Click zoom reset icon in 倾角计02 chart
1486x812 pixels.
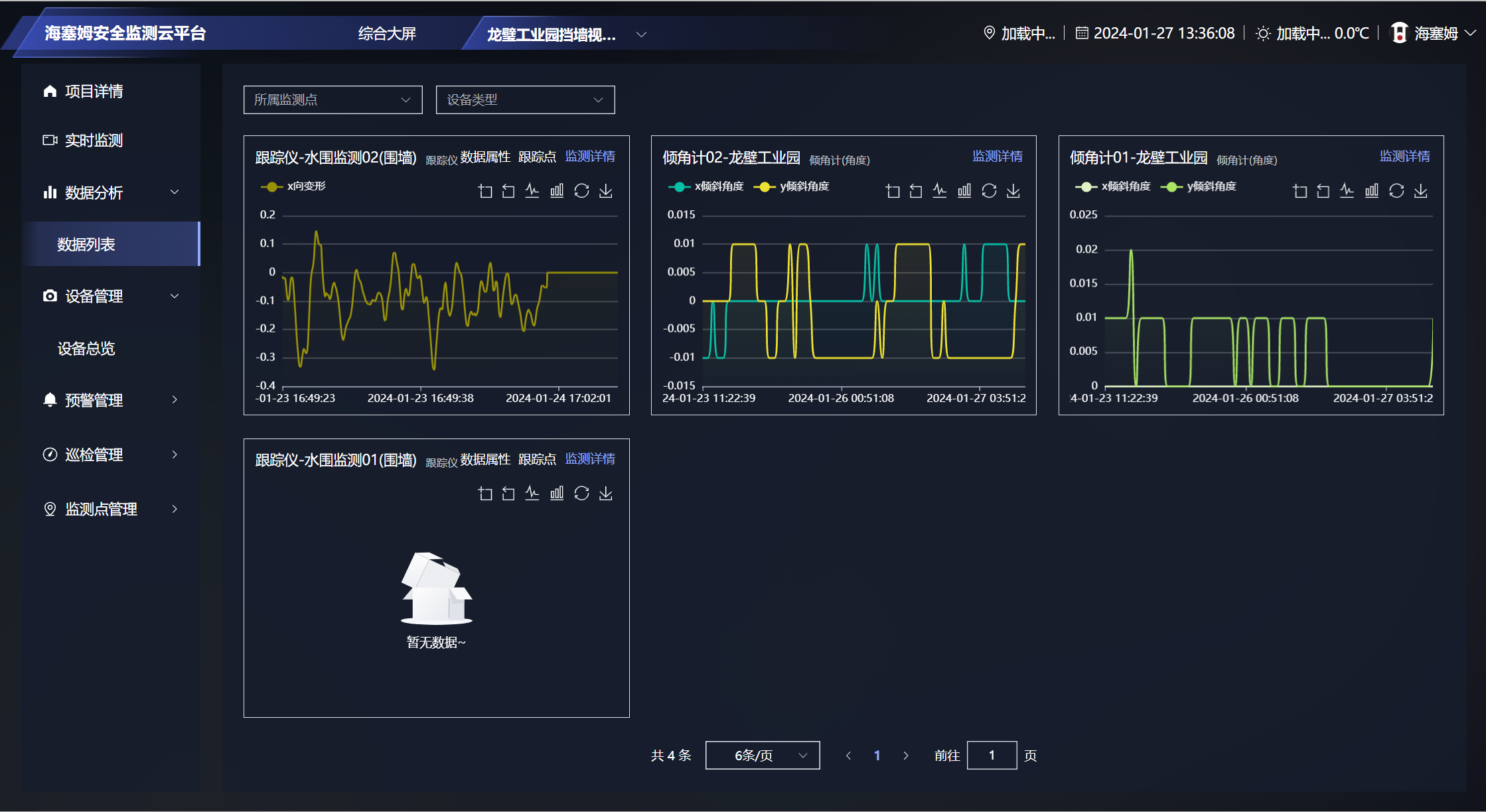916,191
